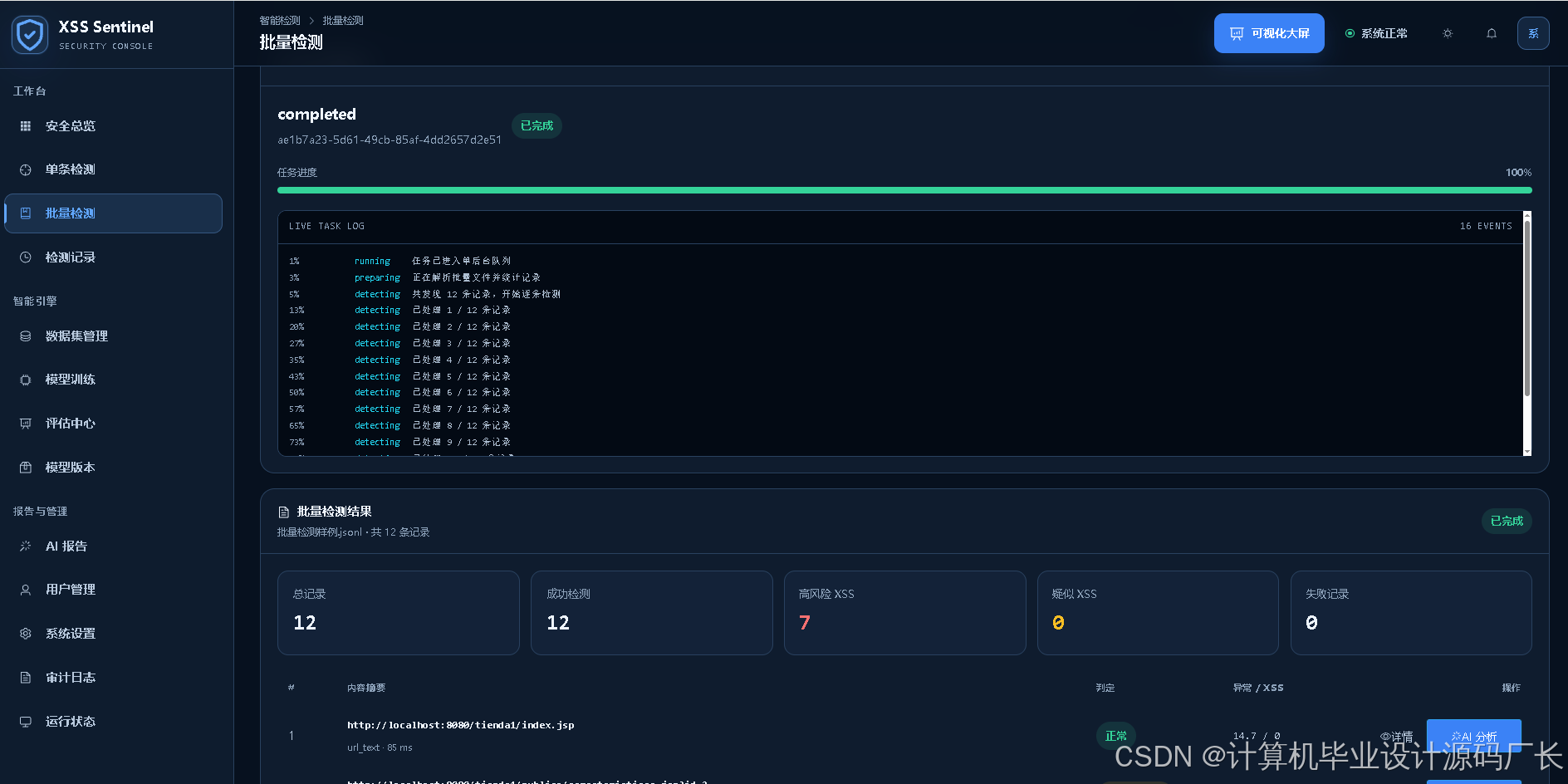The image size is (1568, 784).
Task: Click log line 已处理 9 / 12 条记录
Action: coord(462,443)
